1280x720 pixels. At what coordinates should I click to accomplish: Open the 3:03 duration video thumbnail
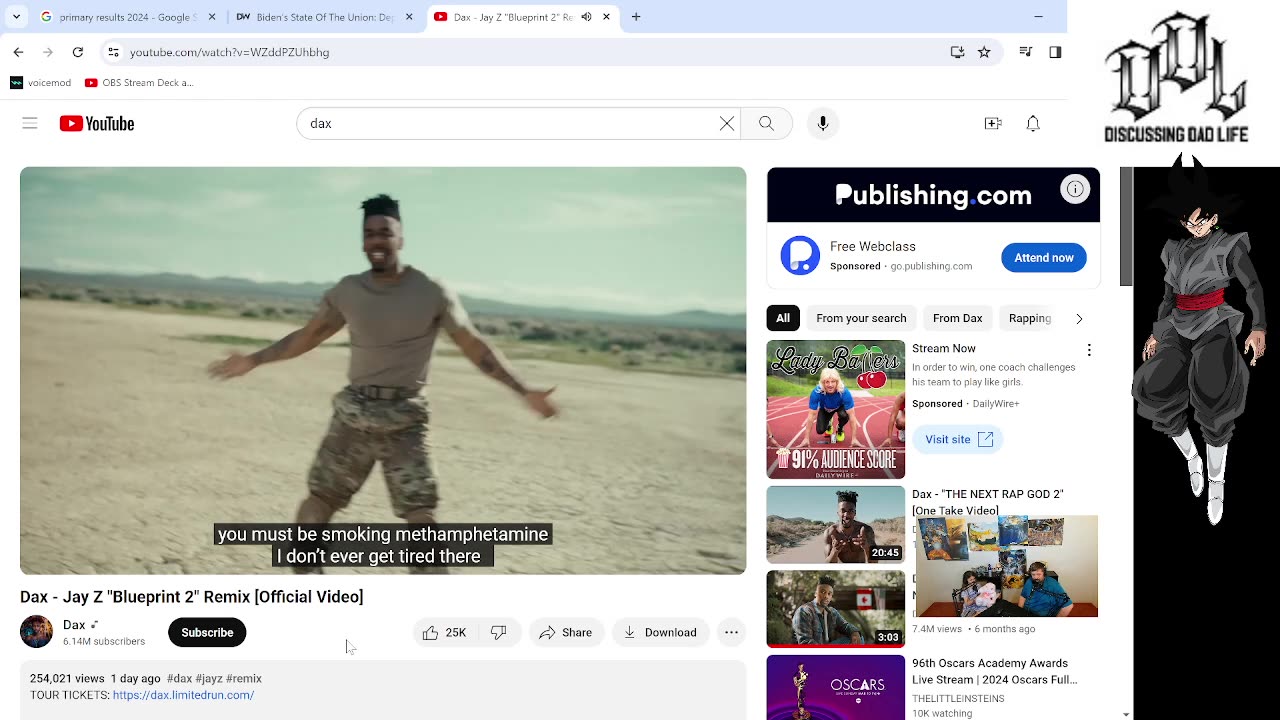836,609
